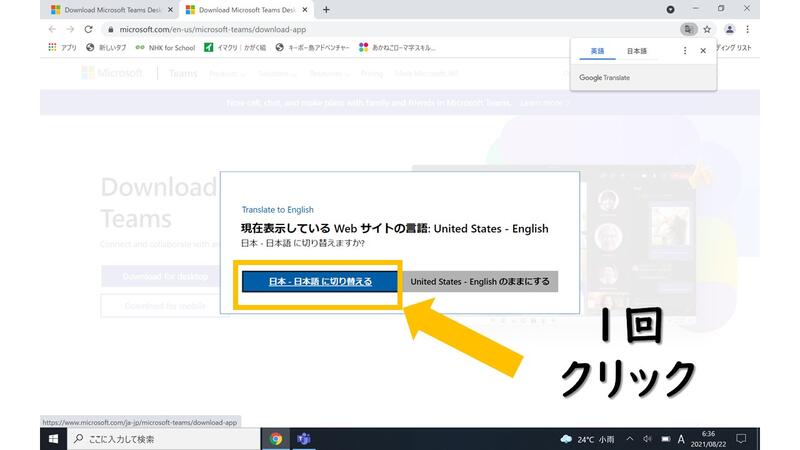Open the notification center icon in taskbar

[741, 439]
